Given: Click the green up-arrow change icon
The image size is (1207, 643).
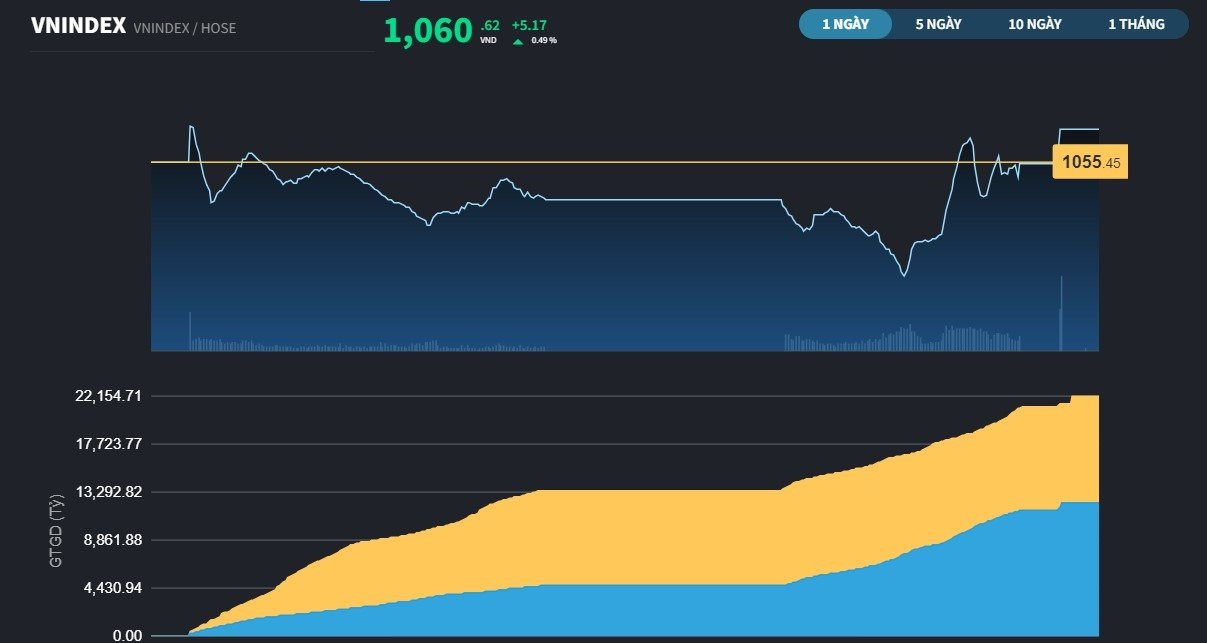Looking at the screenshot, I should pyautogui.click(x=518, y=42).
